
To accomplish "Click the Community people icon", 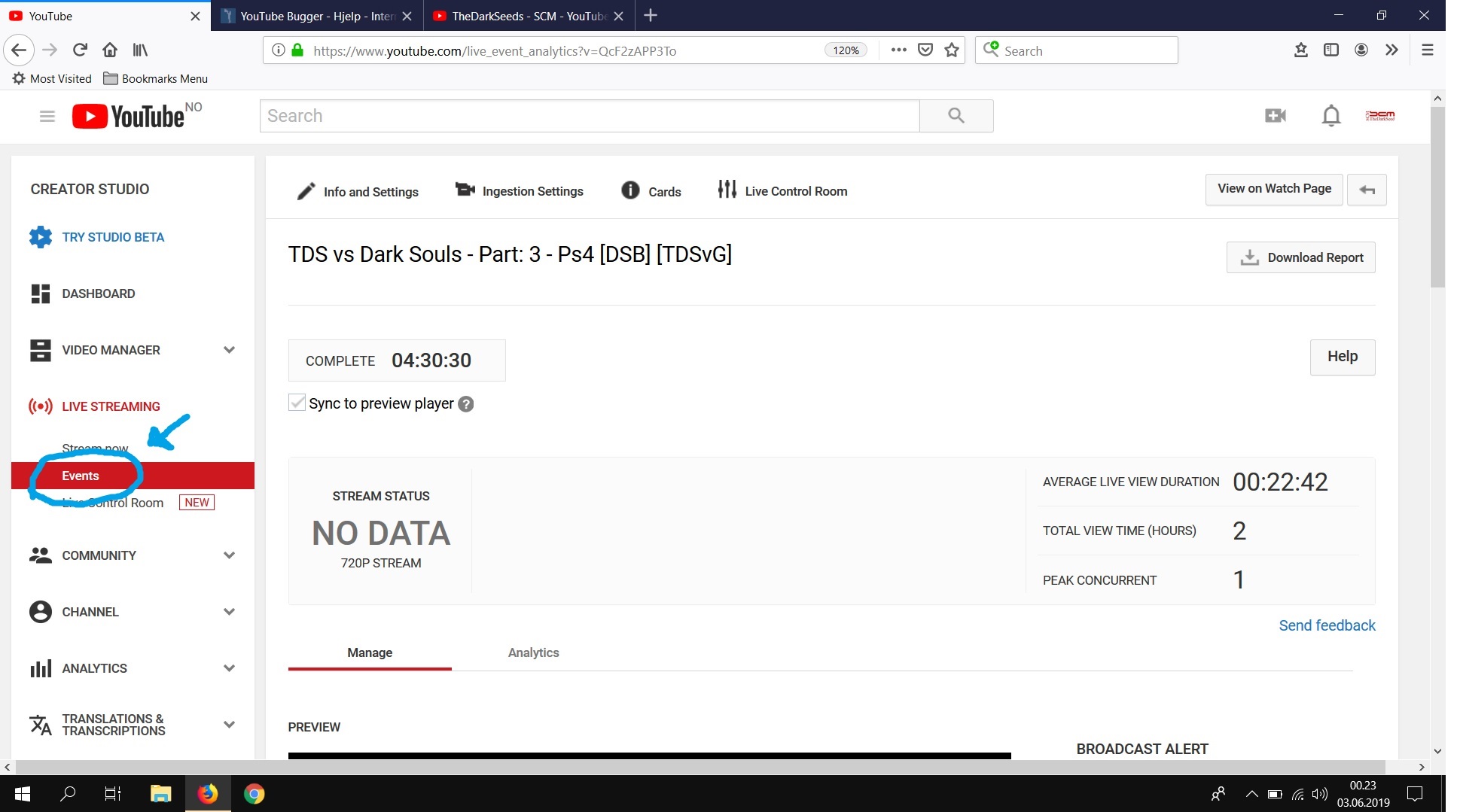I will pos(41,555).
